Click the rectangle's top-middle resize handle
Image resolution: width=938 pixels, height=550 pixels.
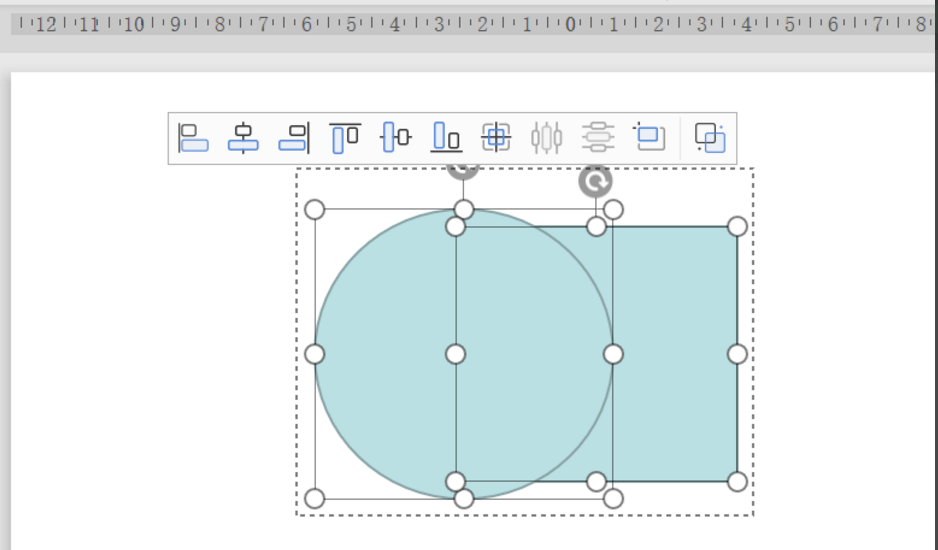596,226
